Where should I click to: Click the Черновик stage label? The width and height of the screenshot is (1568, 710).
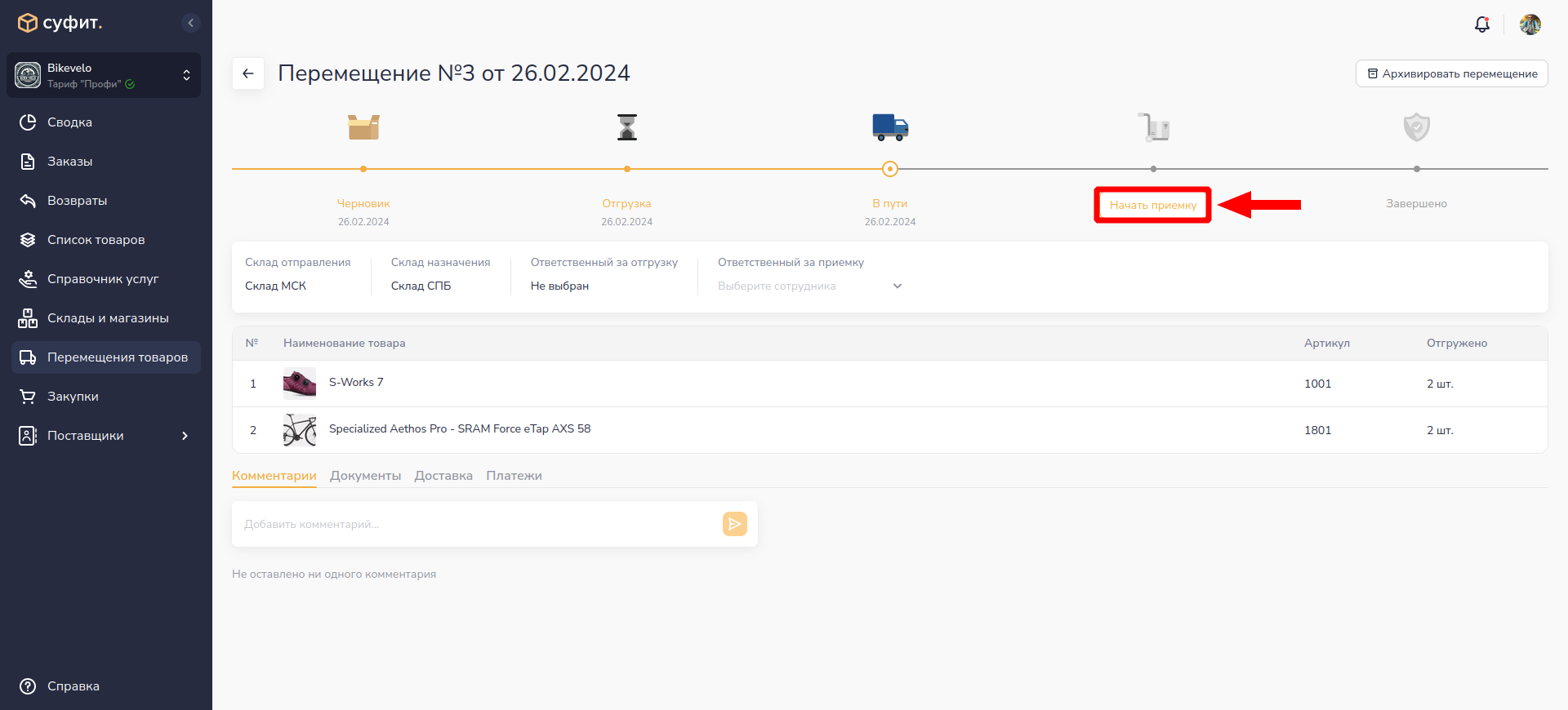363,204
